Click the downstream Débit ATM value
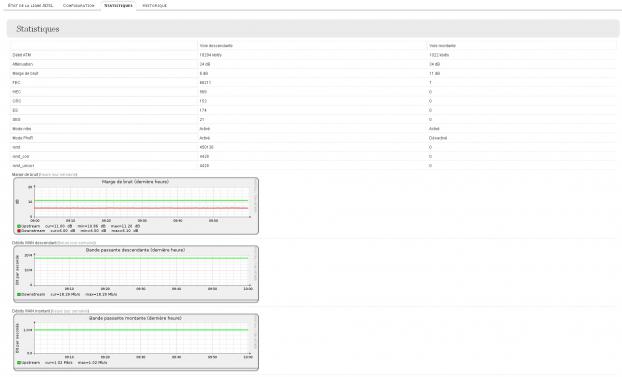Screen dimensions: 622x377 211,55
